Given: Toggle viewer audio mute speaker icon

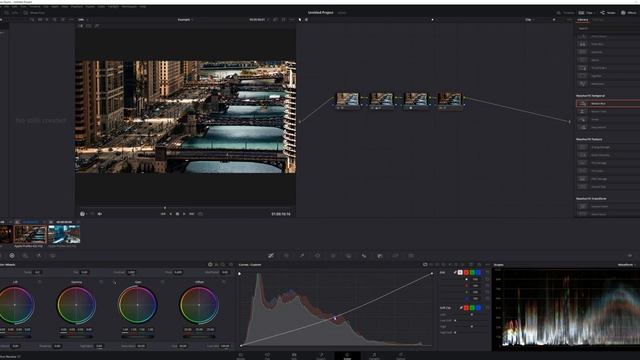Looking at the screenshot, I should pos(100,214).
